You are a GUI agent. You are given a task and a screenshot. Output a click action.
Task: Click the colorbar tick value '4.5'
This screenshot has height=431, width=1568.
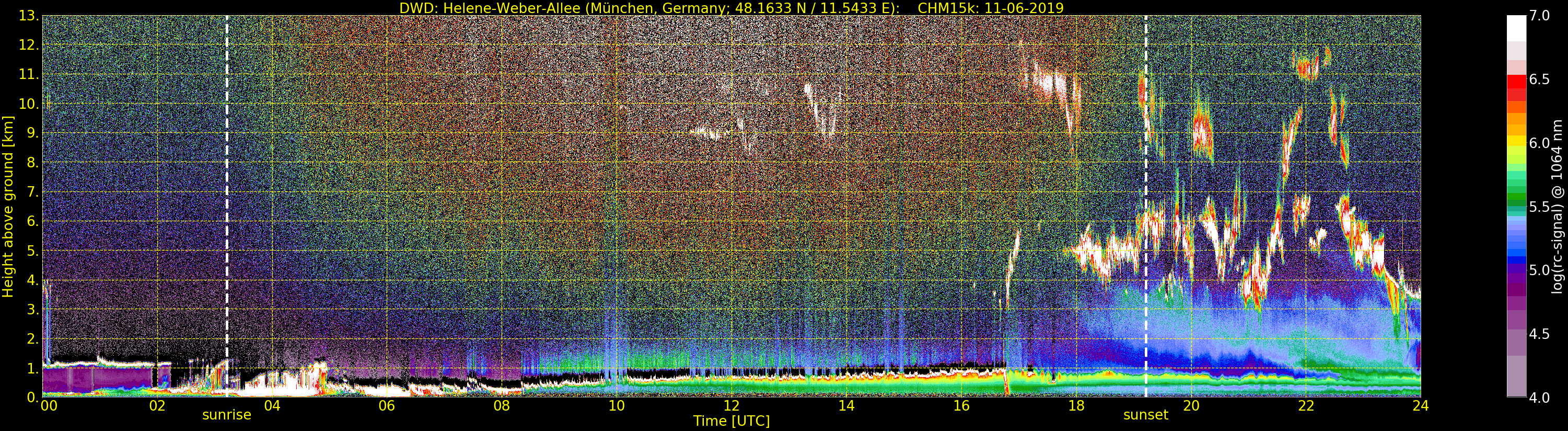(x=1539, y=334)
